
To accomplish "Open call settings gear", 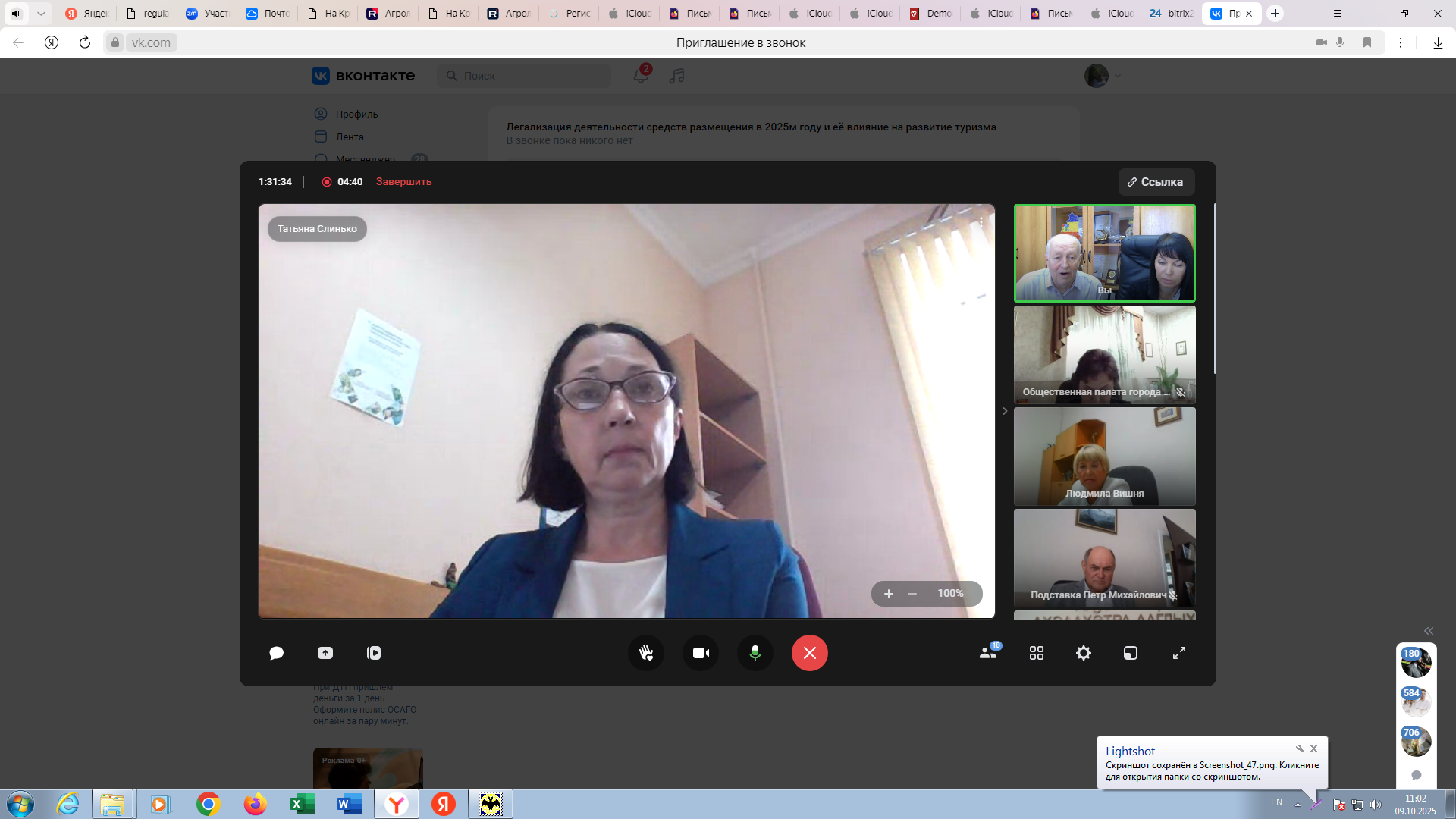I will (1084, 653).
